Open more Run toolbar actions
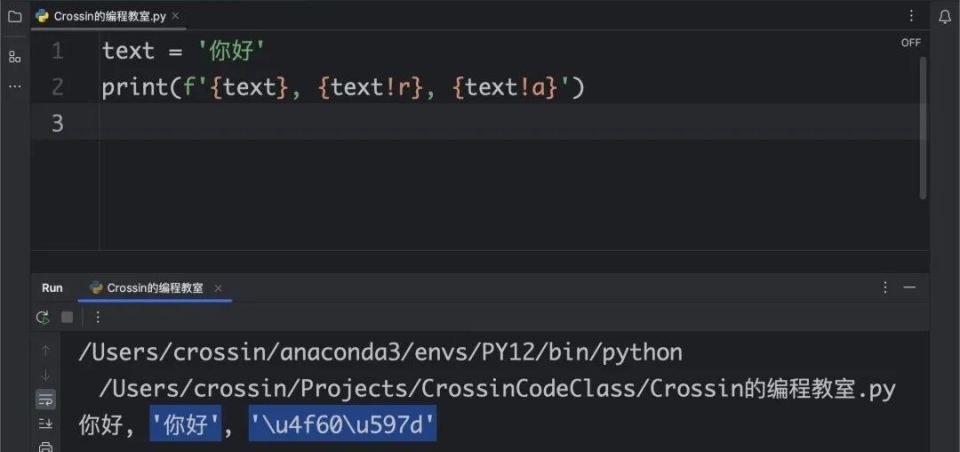Viewport: 960px width, 452px height. click(x=98, y=317)
